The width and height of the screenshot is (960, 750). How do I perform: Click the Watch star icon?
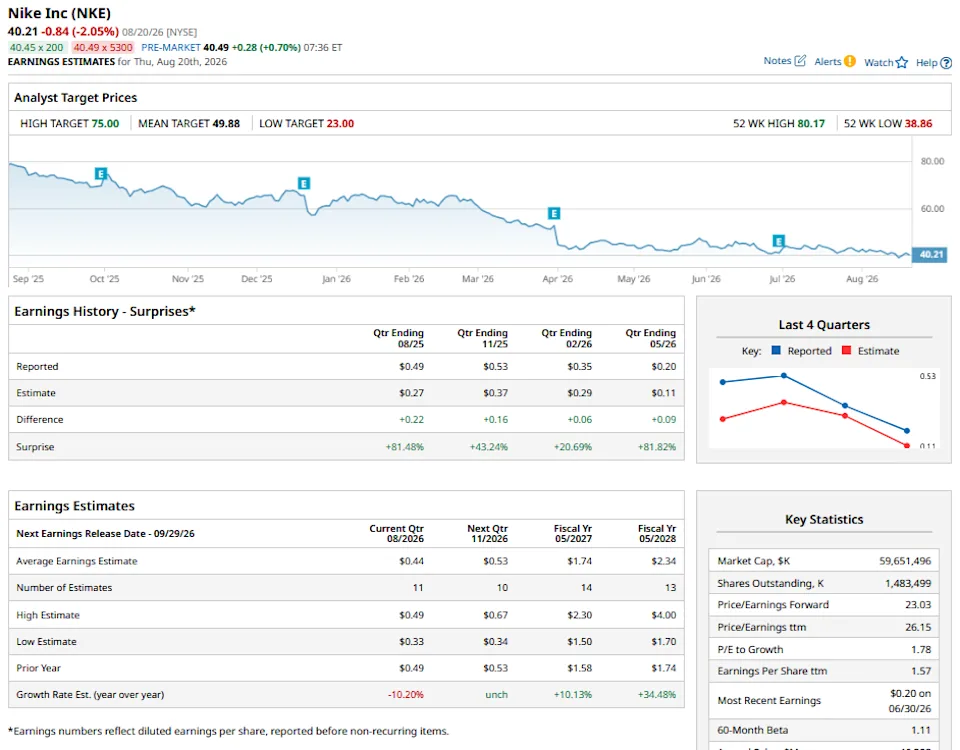pos(901,62)
